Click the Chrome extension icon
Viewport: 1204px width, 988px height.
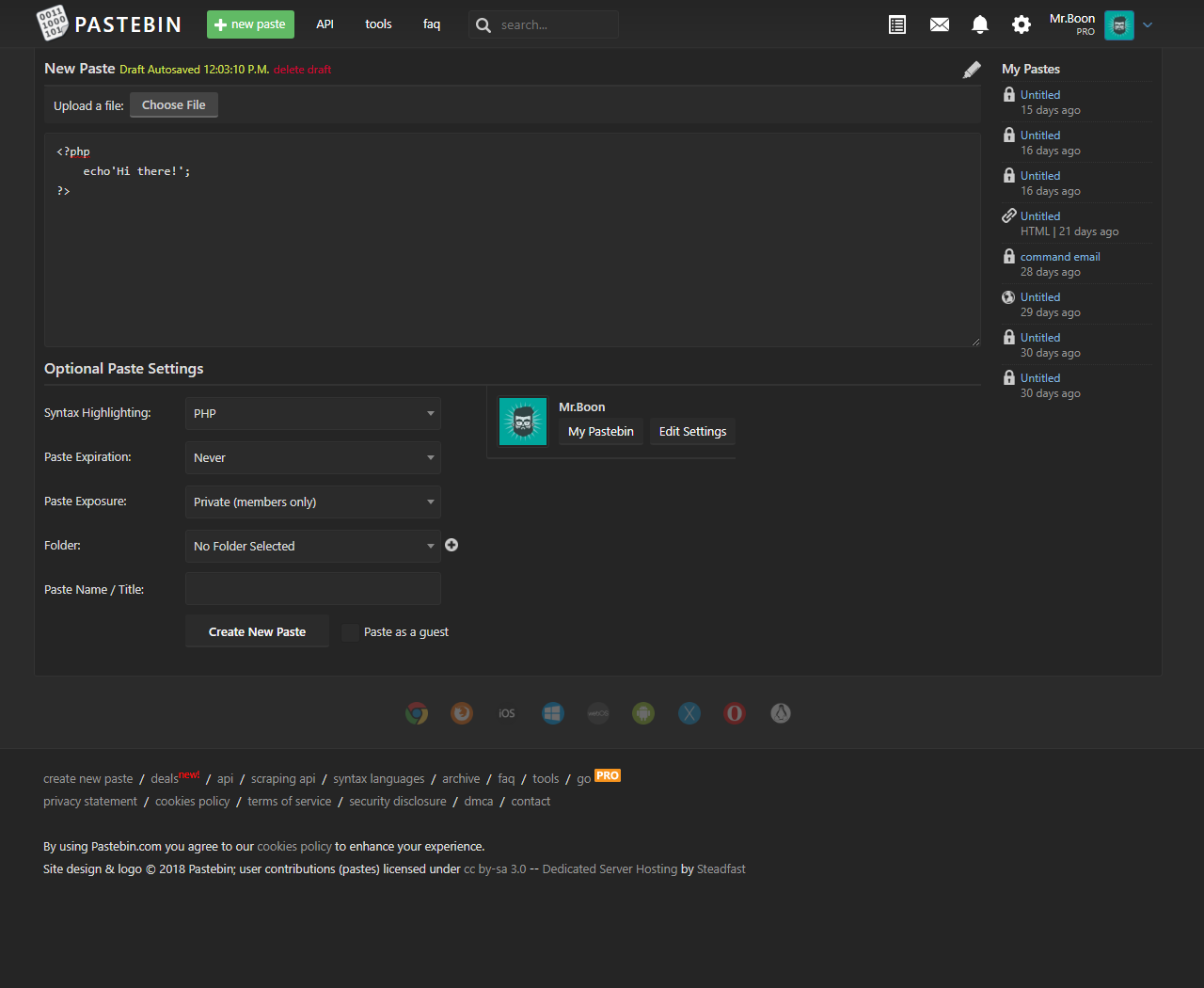[417, 713]
